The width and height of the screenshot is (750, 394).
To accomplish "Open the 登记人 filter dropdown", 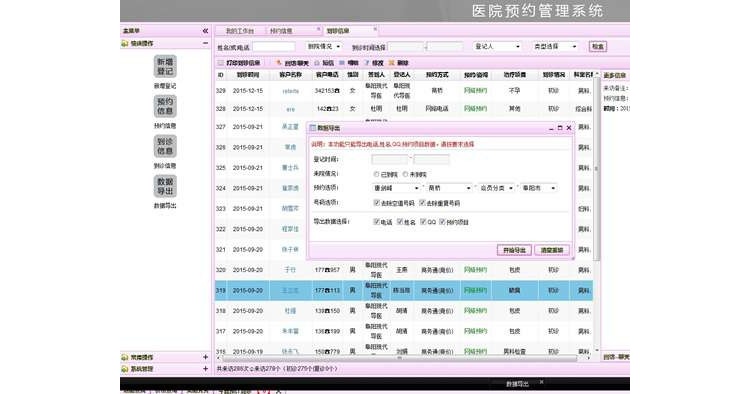I will (x=497, y=46).
